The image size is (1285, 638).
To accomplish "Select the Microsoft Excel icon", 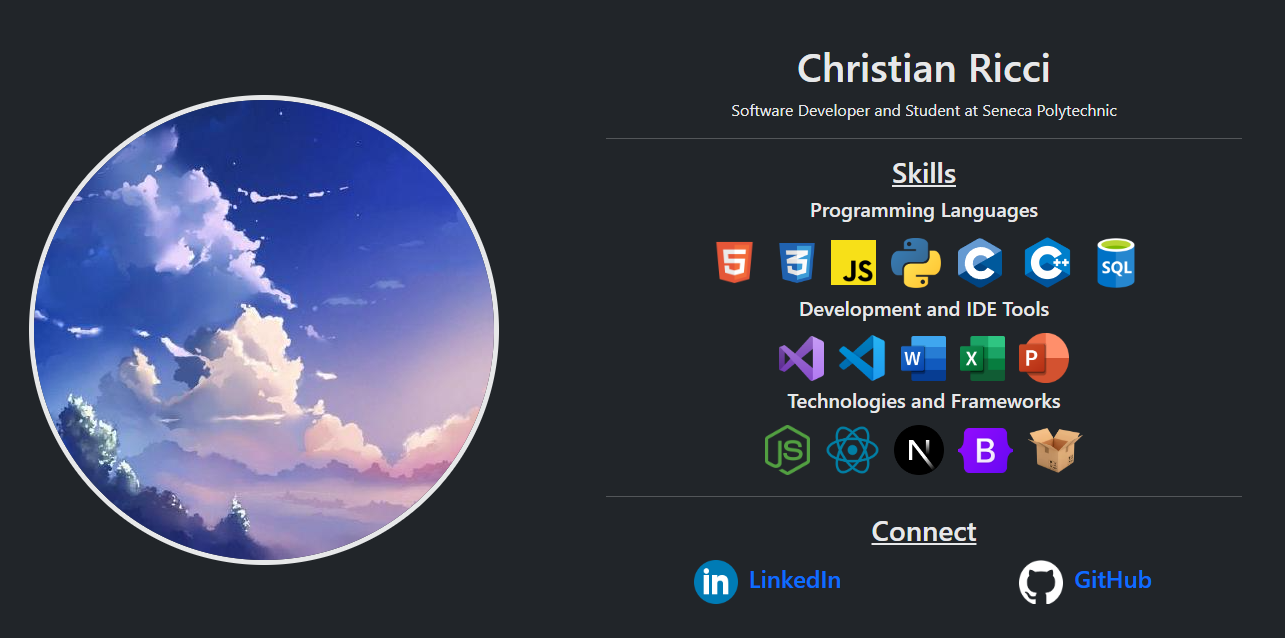I will (x=982, y=358).
